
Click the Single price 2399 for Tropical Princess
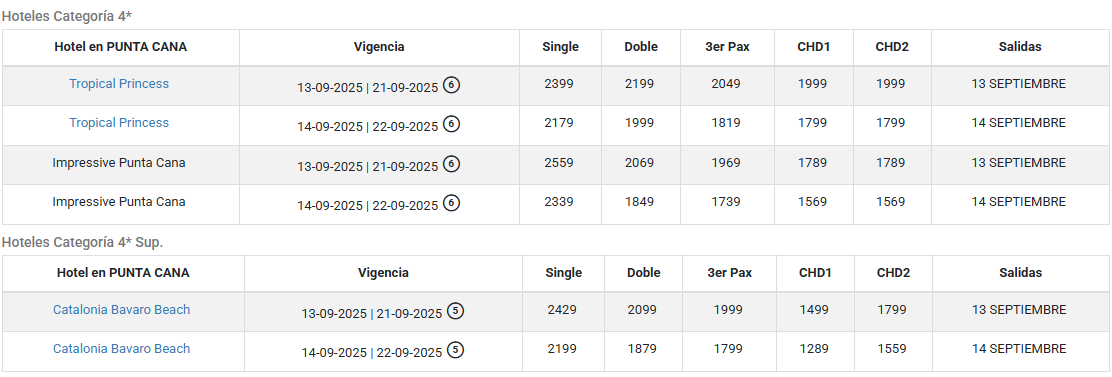click(x=560, y=84)
